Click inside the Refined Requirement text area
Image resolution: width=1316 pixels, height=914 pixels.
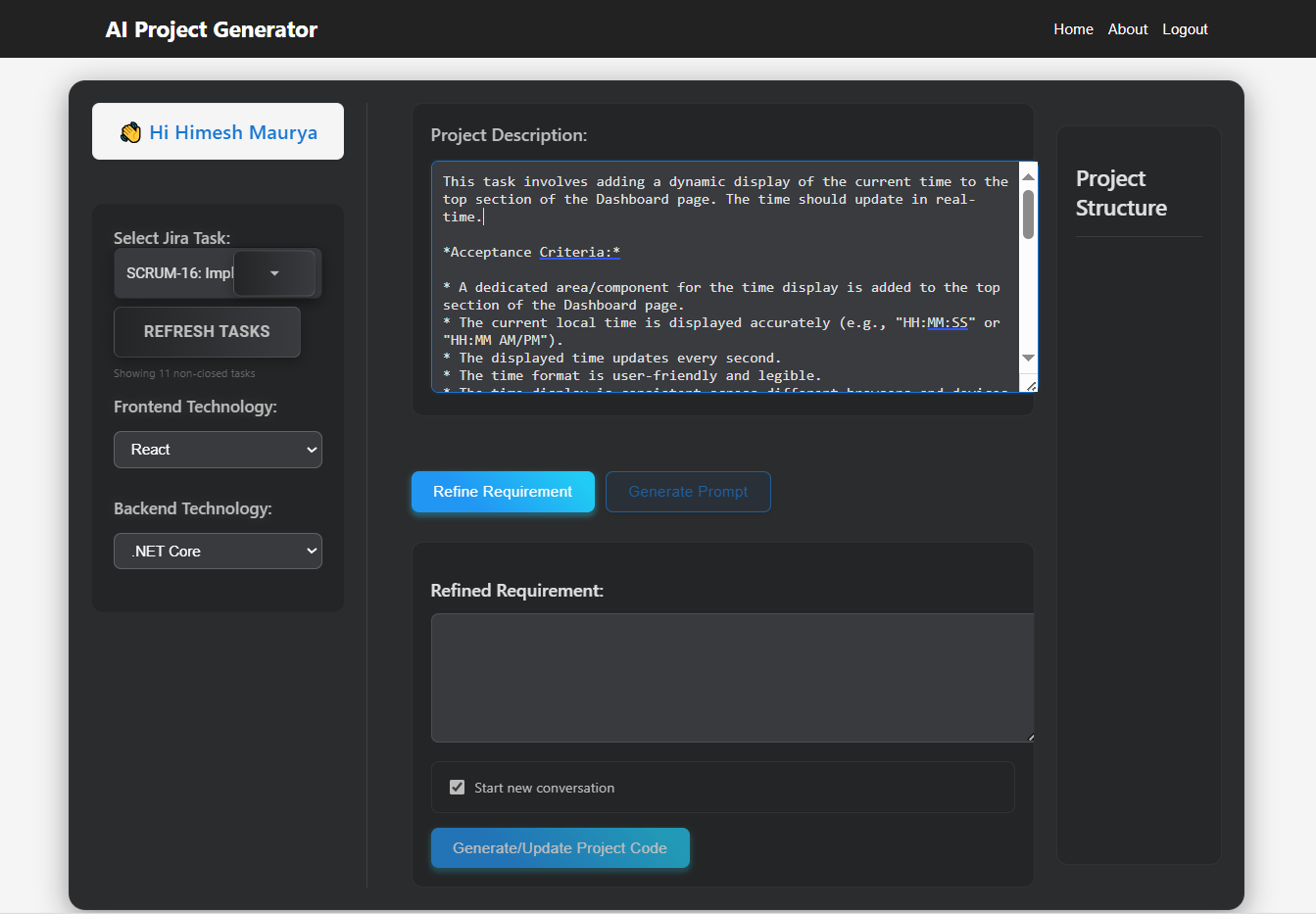coord(731,677)
